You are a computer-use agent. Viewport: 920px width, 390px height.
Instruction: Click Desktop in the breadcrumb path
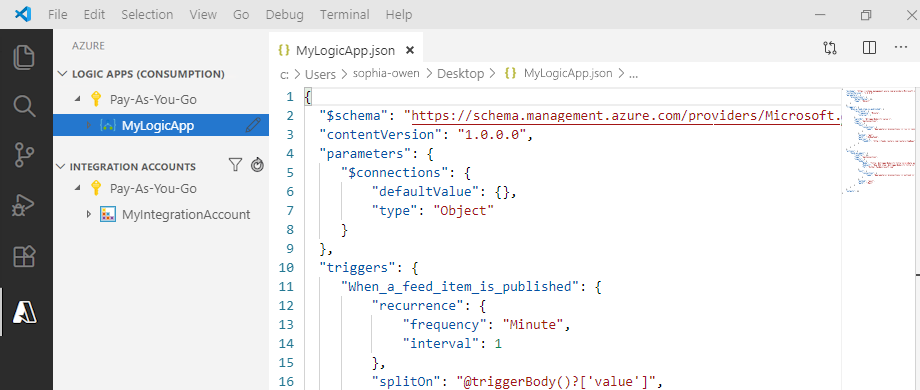click(x=461, y=74)
